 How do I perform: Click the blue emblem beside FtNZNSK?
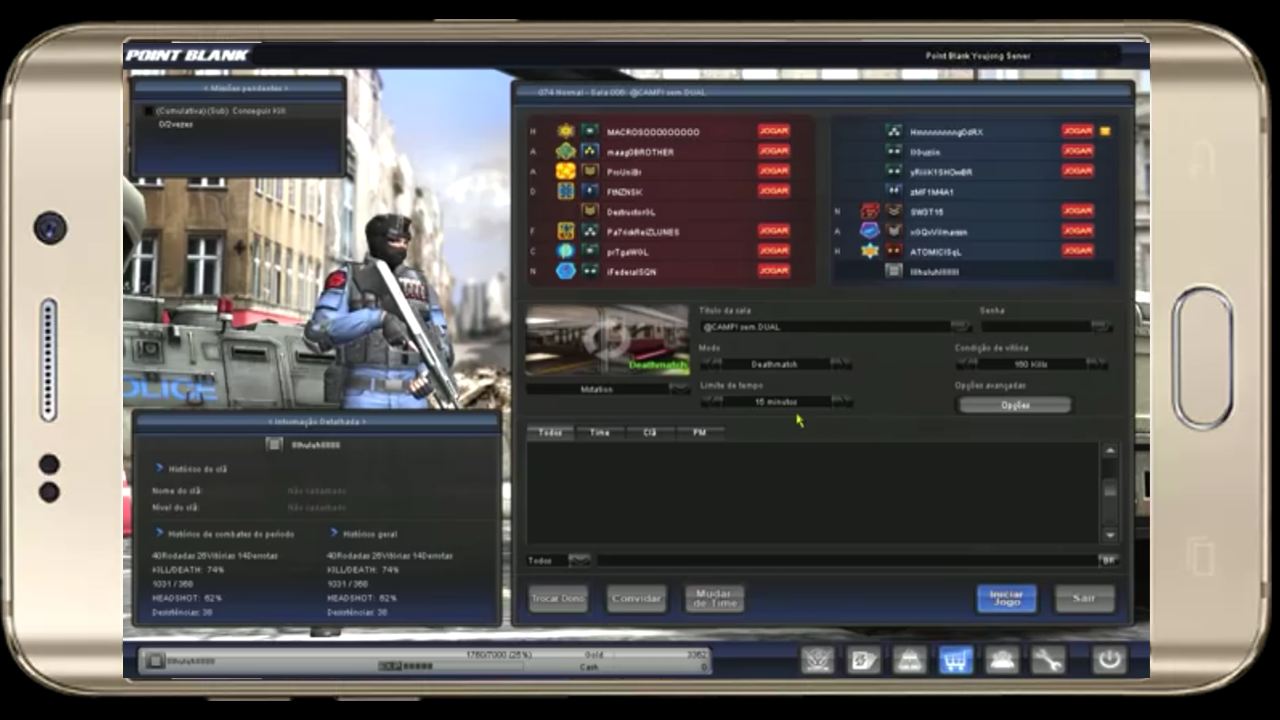[566, 191]
